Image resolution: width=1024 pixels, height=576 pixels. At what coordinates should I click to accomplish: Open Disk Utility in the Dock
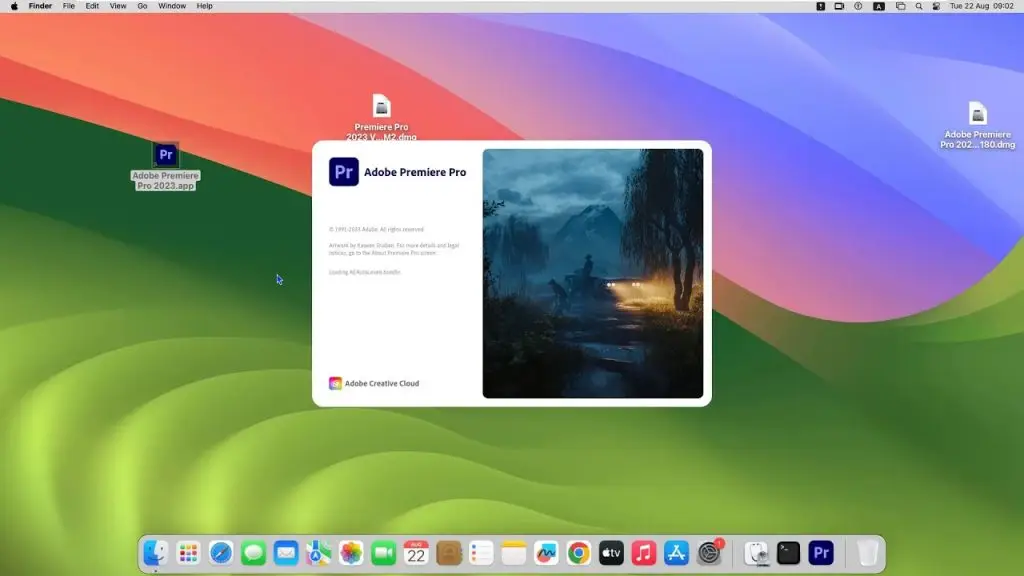(758, 553)
